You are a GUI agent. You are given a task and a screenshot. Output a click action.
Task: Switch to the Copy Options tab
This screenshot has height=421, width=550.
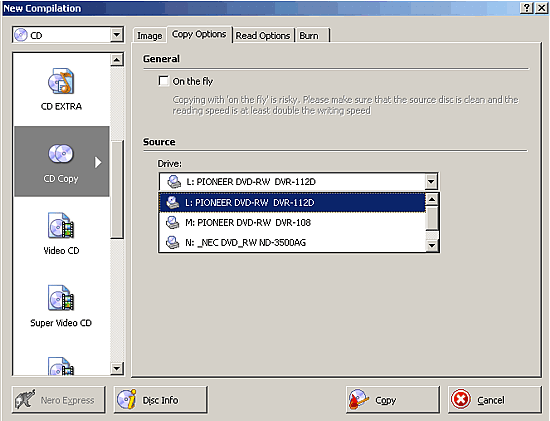click(x=199, y=34)
